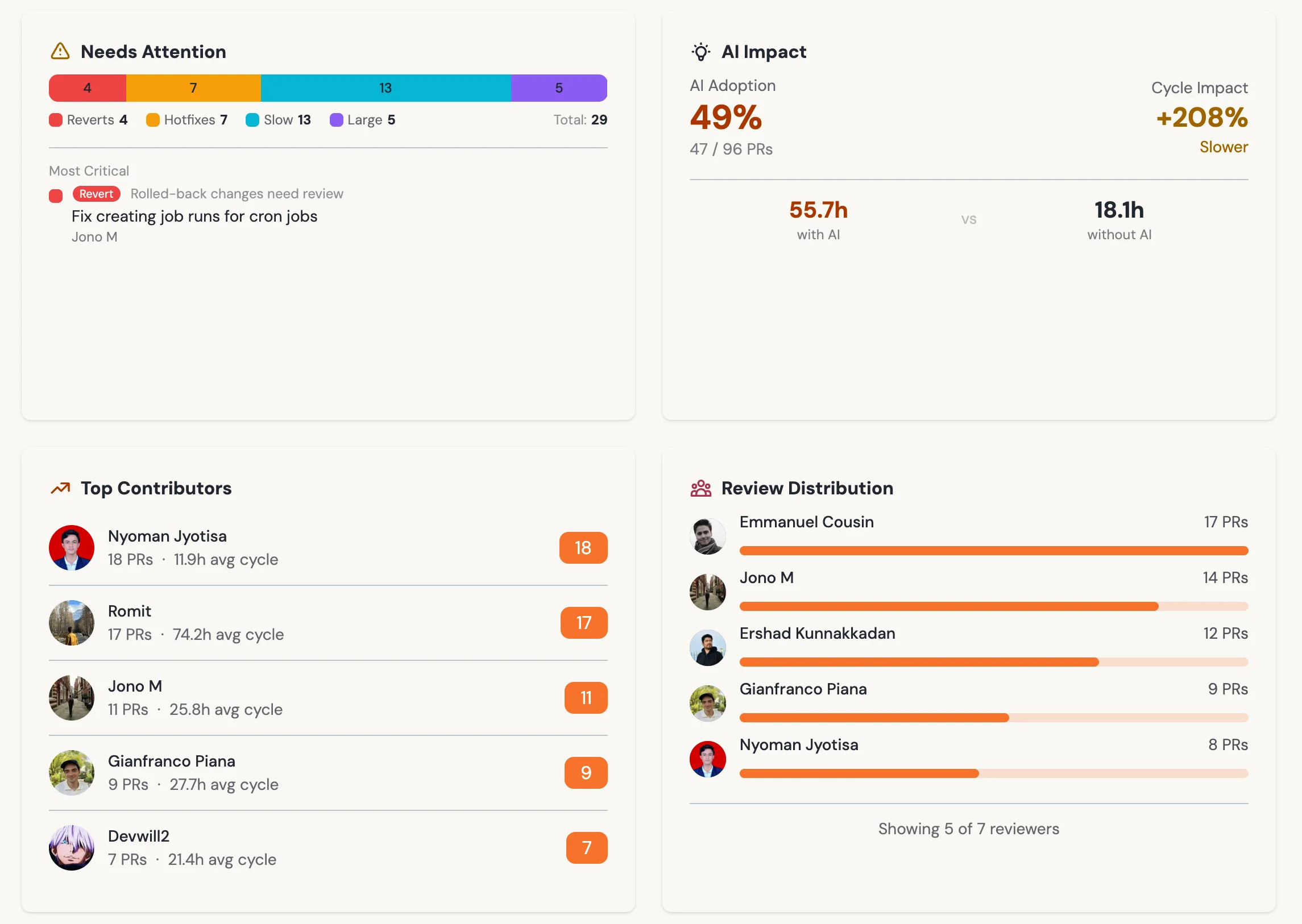This screenshot has width=1302, height=924.
Task: Select the red Reverts segment showing 4
Action: tap(88, 88)
